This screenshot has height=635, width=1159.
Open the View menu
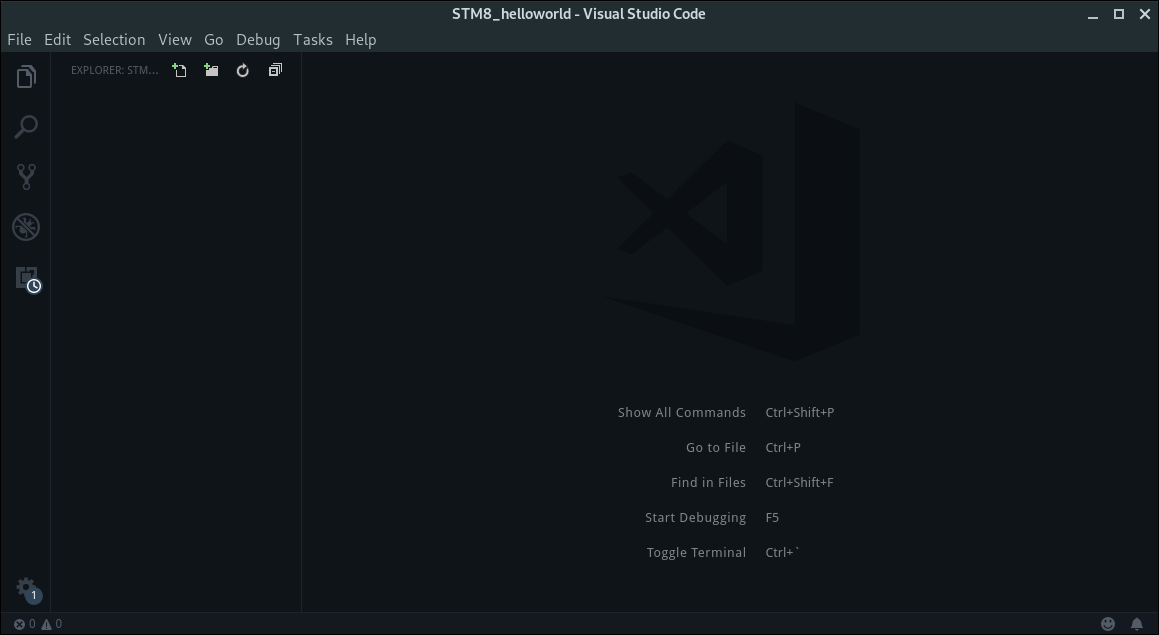pos(174,40)
